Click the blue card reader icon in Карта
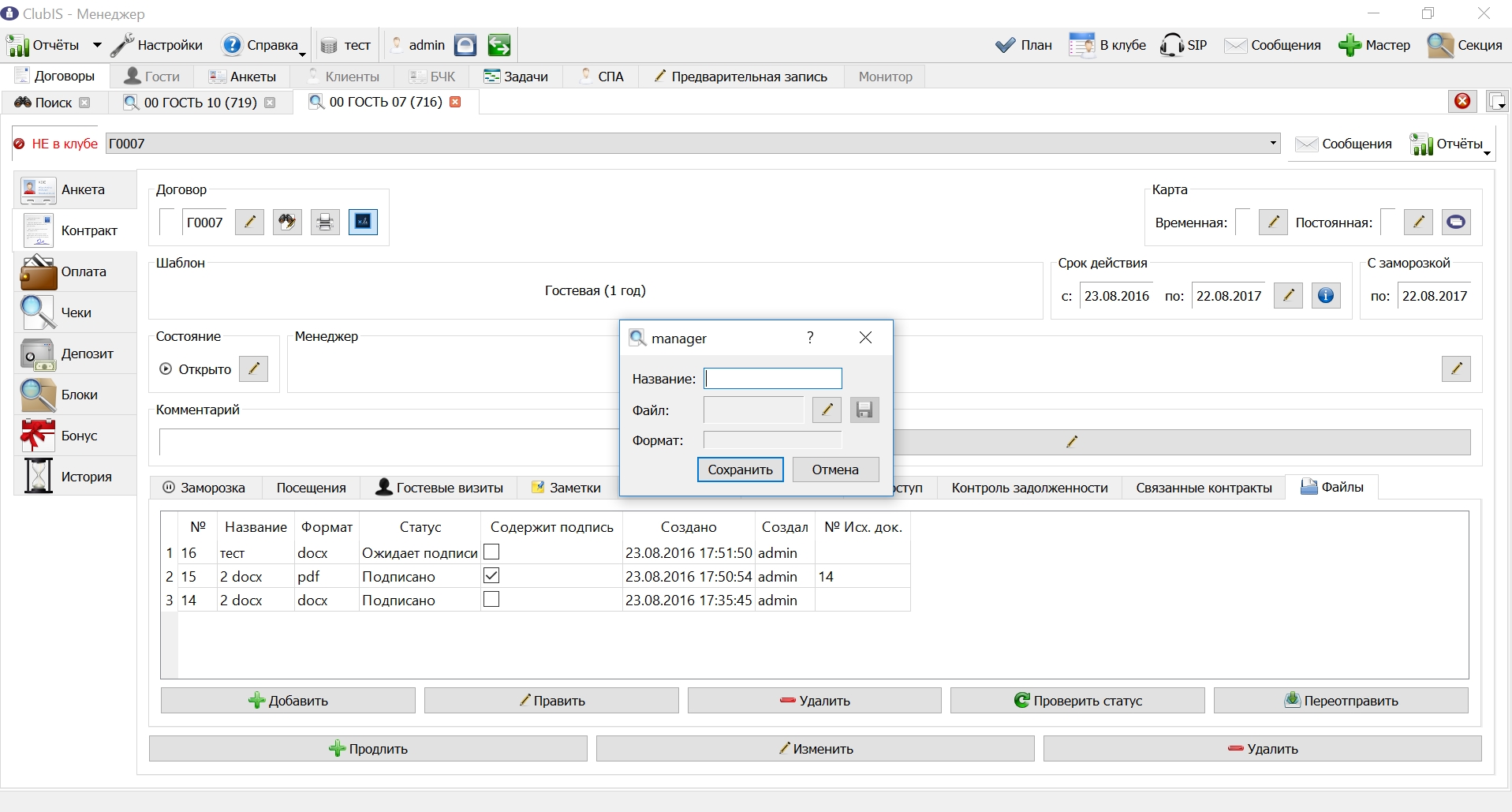This screenshot has height=812, width=1512. point(1456,222)
